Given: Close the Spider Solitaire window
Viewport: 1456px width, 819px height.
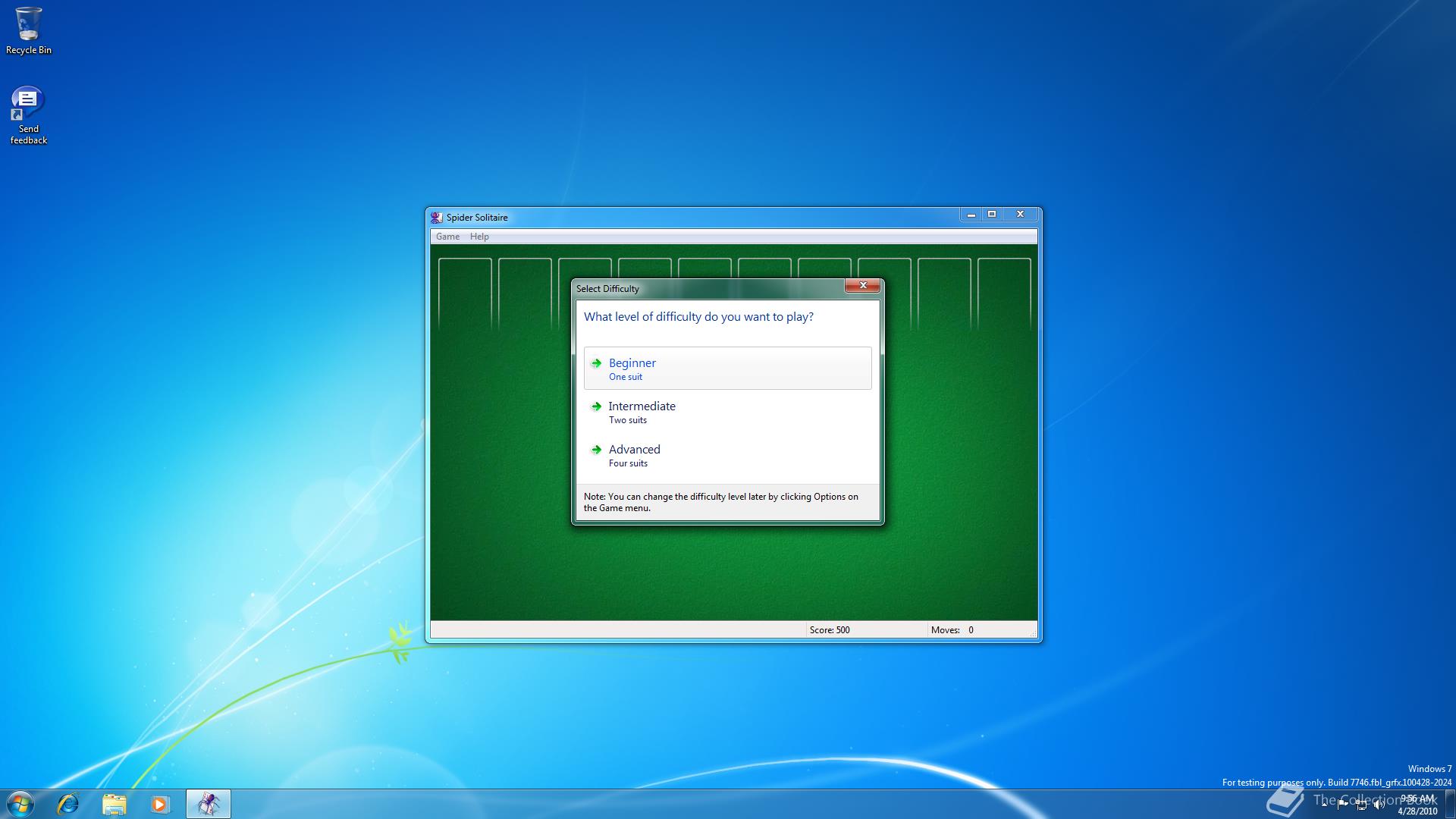Looking at the screenshot, I should click(1020, 215).
